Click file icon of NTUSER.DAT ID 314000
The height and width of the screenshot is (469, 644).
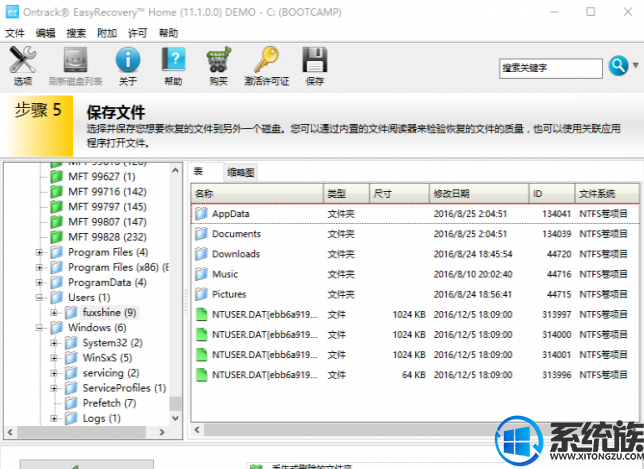pos(201,335)
